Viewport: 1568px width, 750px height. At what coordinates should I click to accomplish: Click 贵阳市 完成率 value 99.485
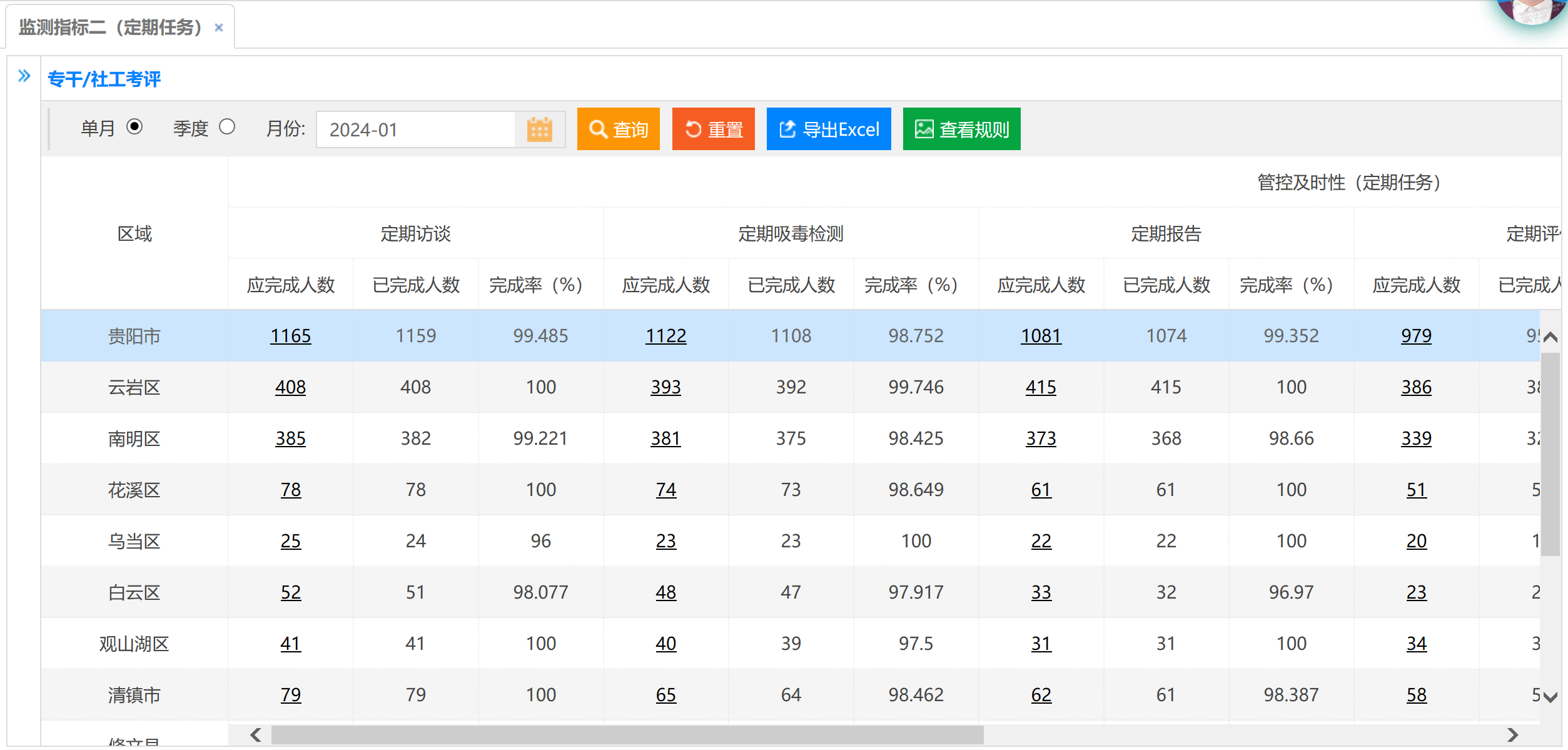coord(541,336)
